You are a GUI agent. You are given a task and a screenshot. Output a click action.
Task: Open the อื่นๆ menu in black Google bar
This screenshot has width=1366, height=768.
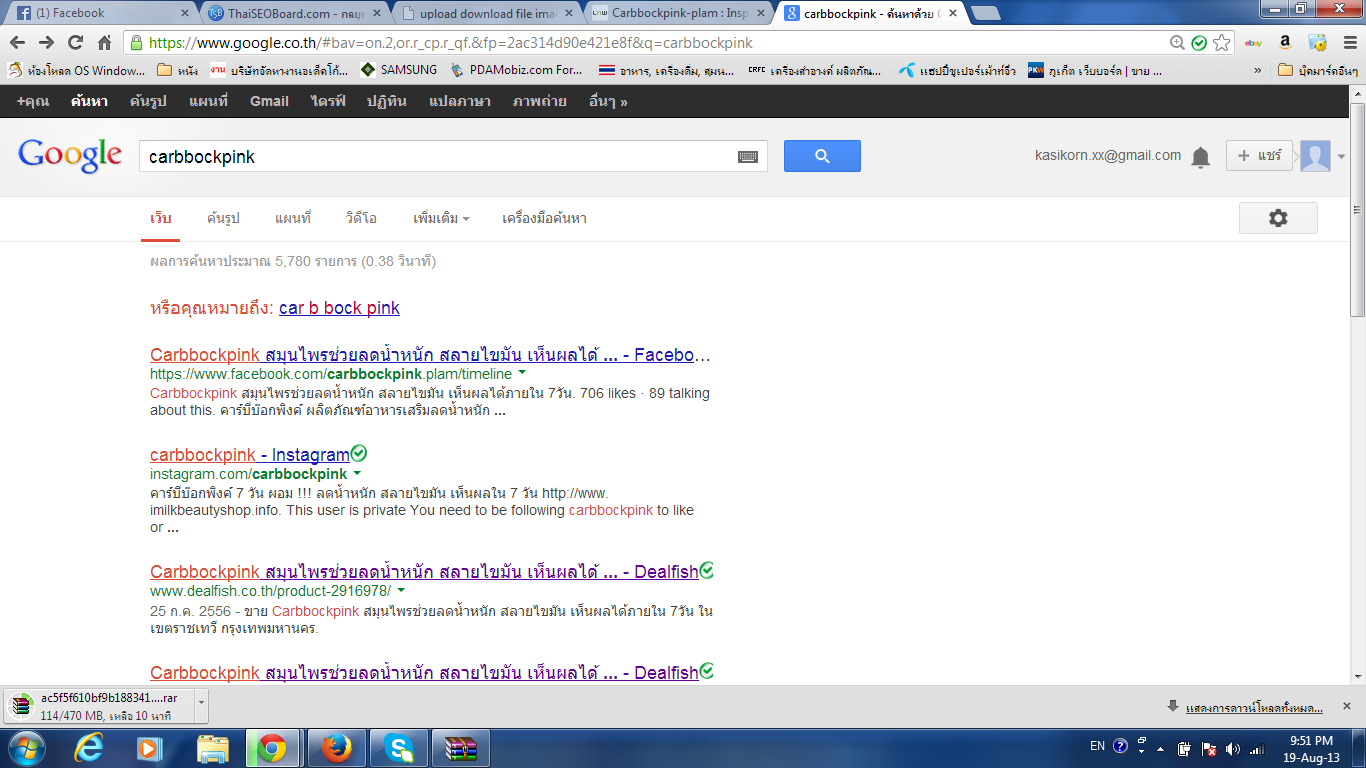coord(608,101)
